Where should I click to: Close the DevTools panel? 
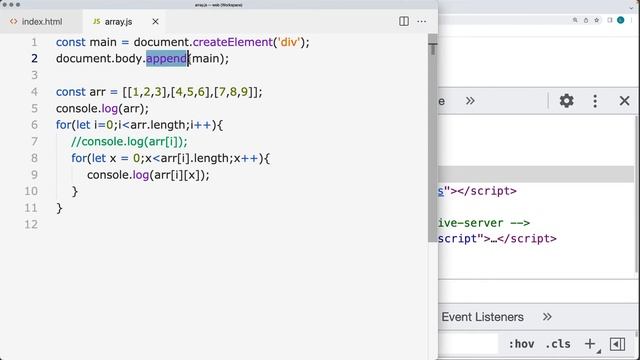[624, 101]
